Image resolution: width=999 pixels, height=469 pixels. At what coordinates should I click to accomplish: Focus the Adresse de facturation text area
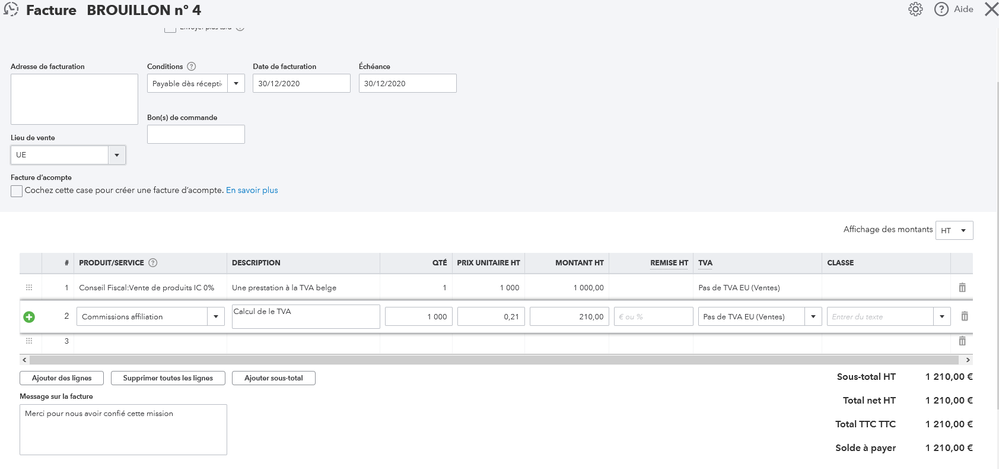pyautogui.click(x=74, y=99)
